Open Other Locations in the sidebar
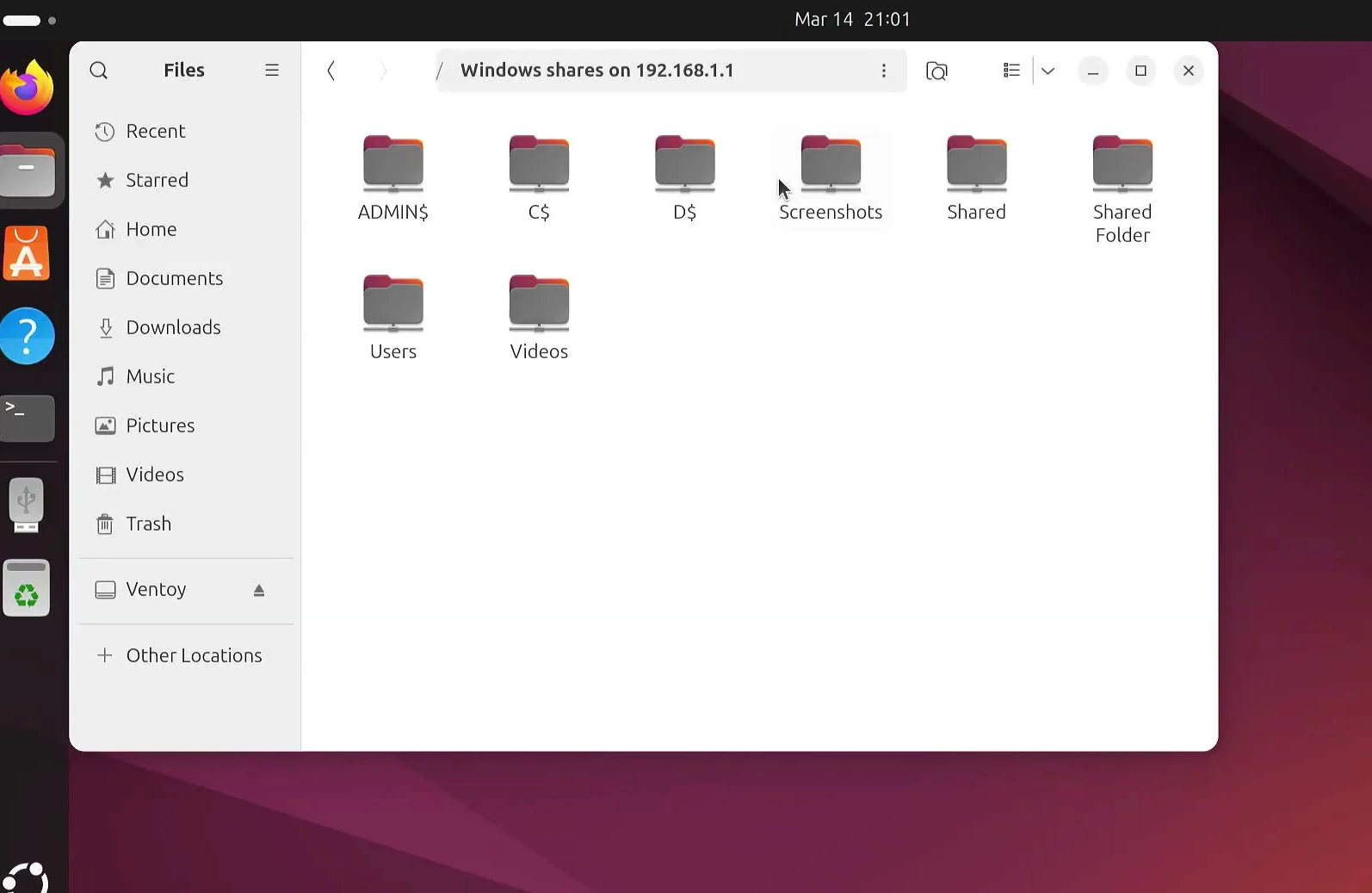Image resolution: width=1372 pixels, height=893 pixels. [x=186, y=656]
